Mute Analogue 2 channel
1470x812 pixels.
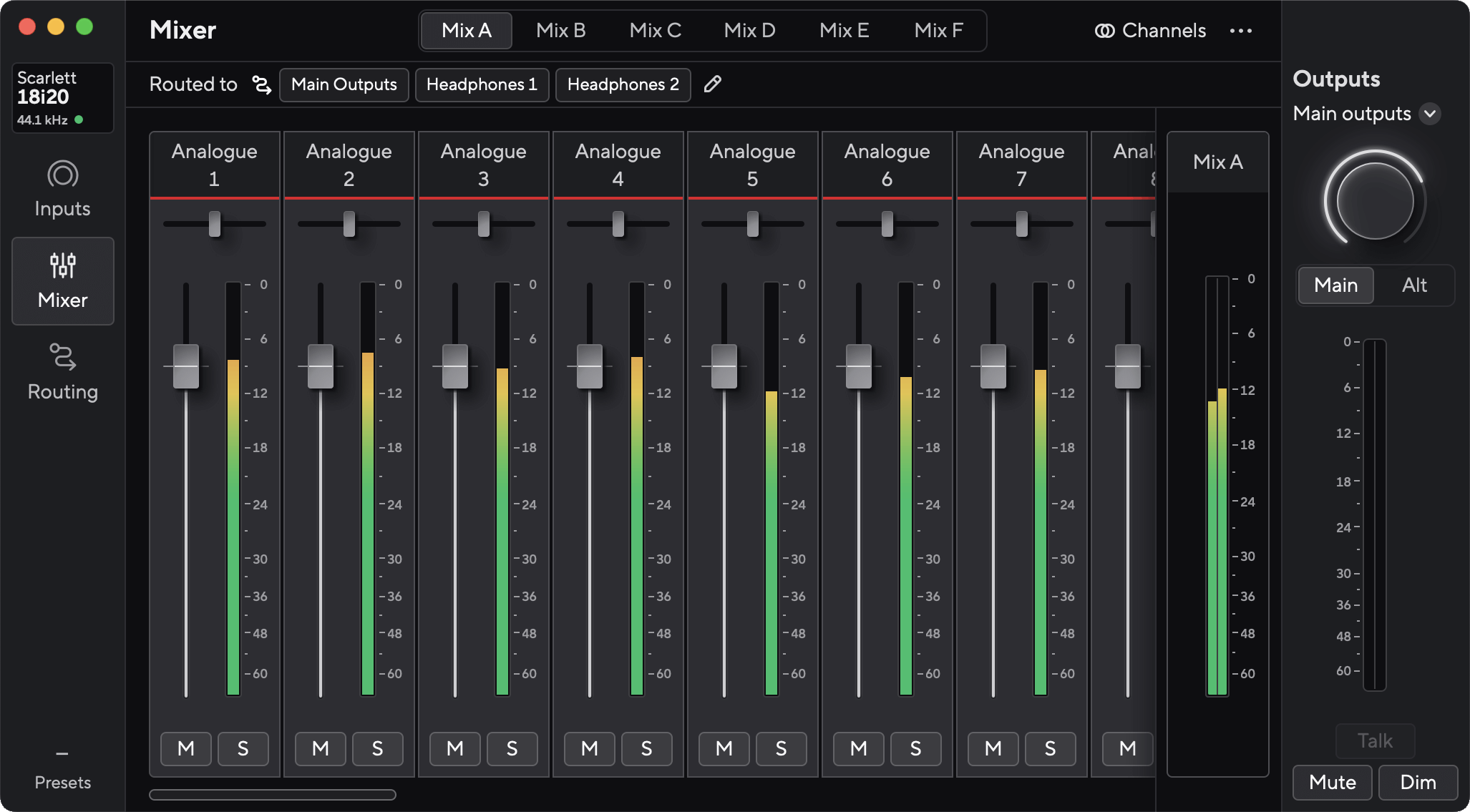[321, 749]
